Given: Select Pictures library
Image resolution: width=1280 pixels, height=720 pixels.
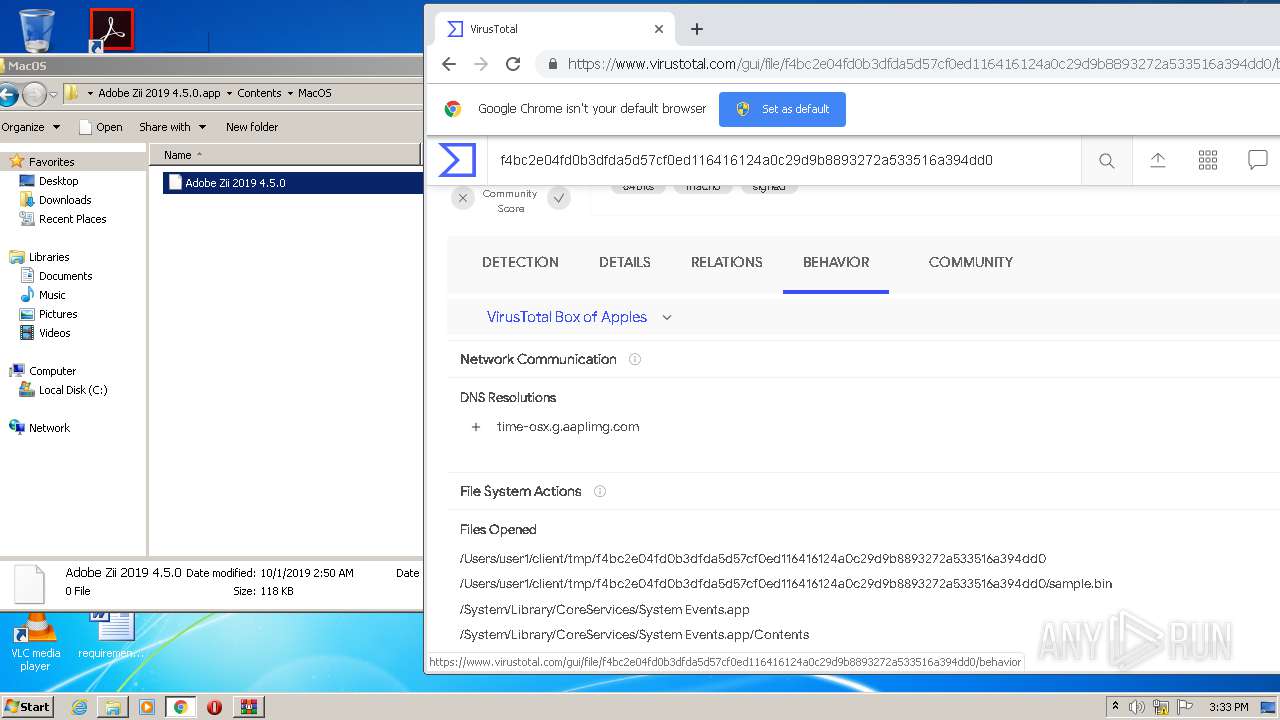Looking at the screenshot, I should [x=58, y=314].
